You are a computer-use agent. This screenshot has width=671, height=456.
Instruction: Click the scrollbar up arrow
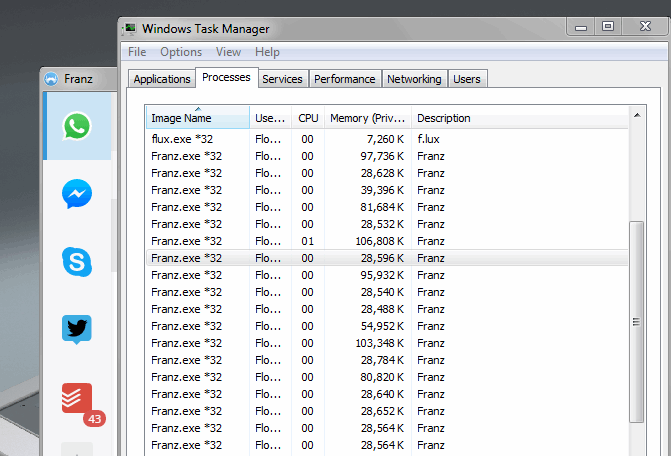click(x=637, y=115)
